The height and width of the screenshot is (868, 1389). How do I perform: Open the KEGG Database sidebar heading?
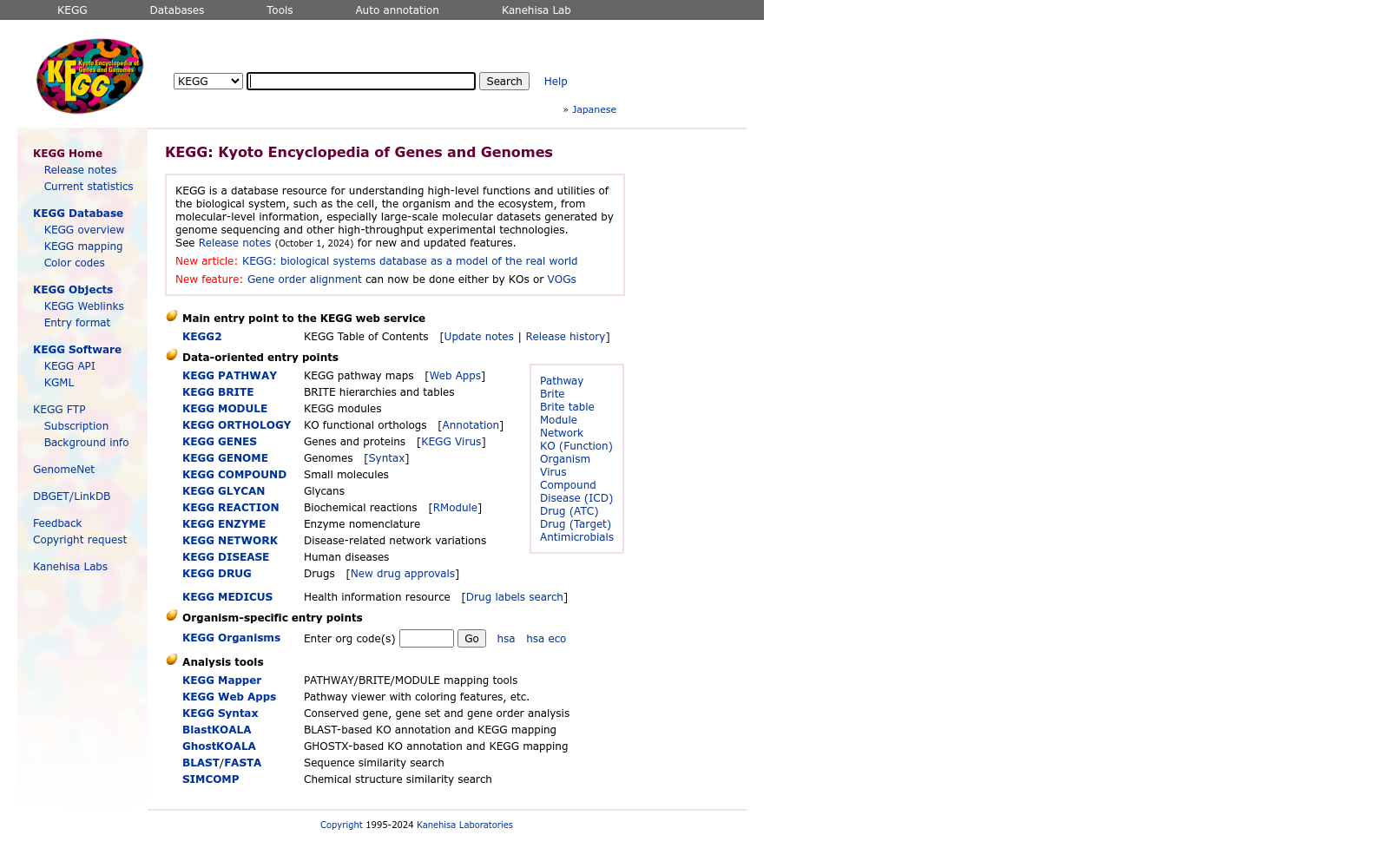click(x=78, y=214)
